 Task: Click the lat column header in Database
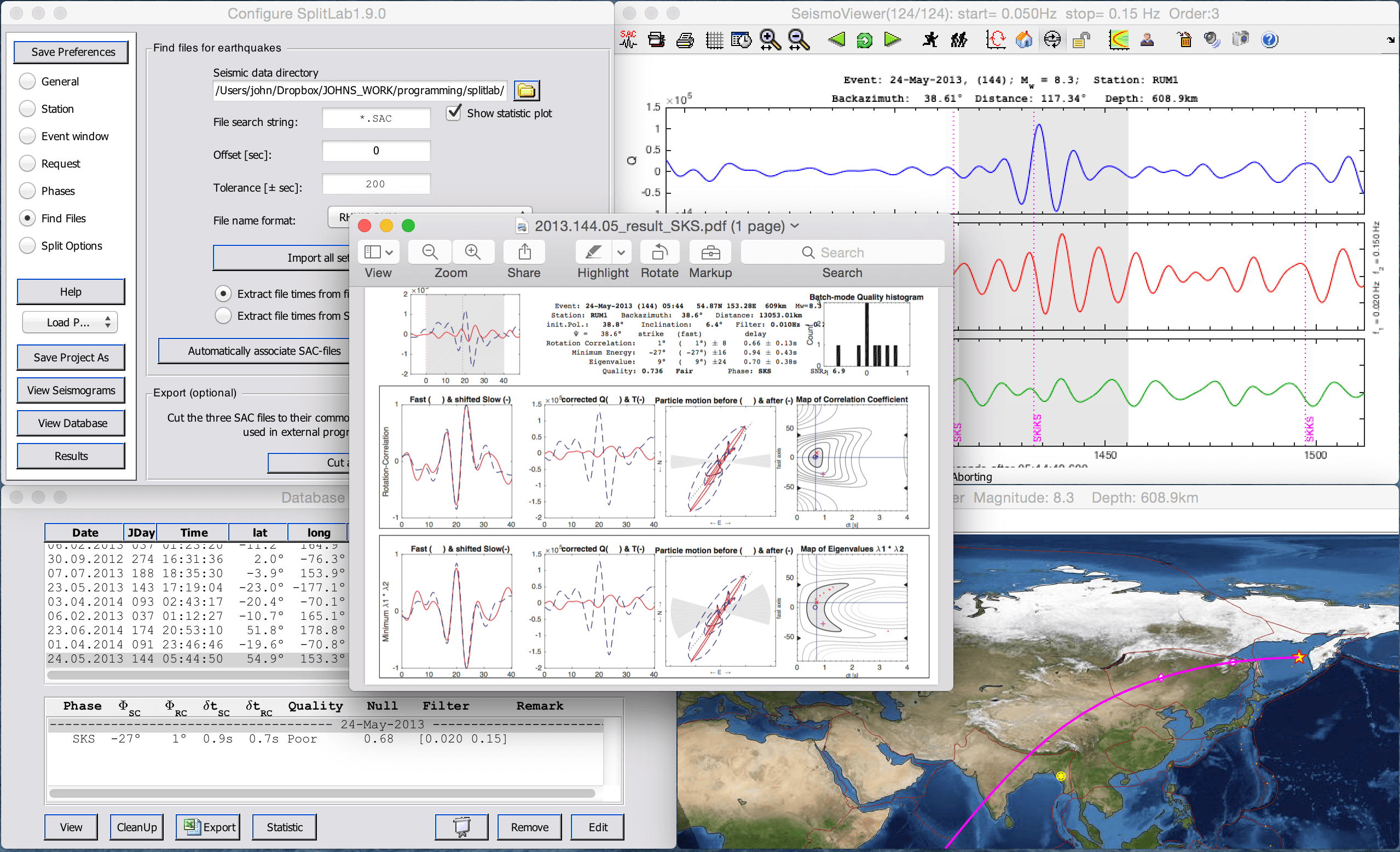(x=259, y=533)
